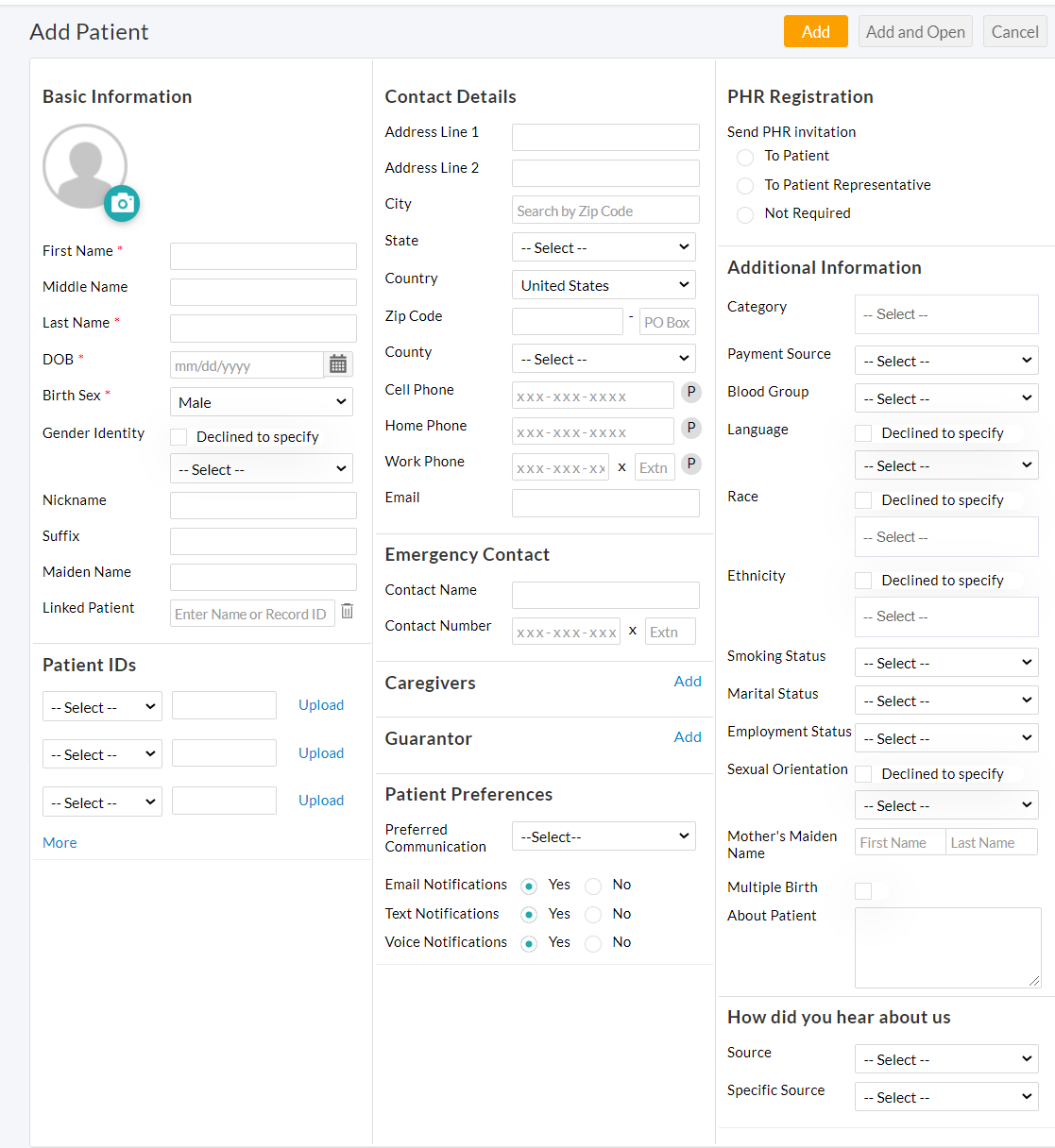The image size is (1055, 1148).
Task: Click trash icon beside Linked Patient
Action: click(348, 612)
